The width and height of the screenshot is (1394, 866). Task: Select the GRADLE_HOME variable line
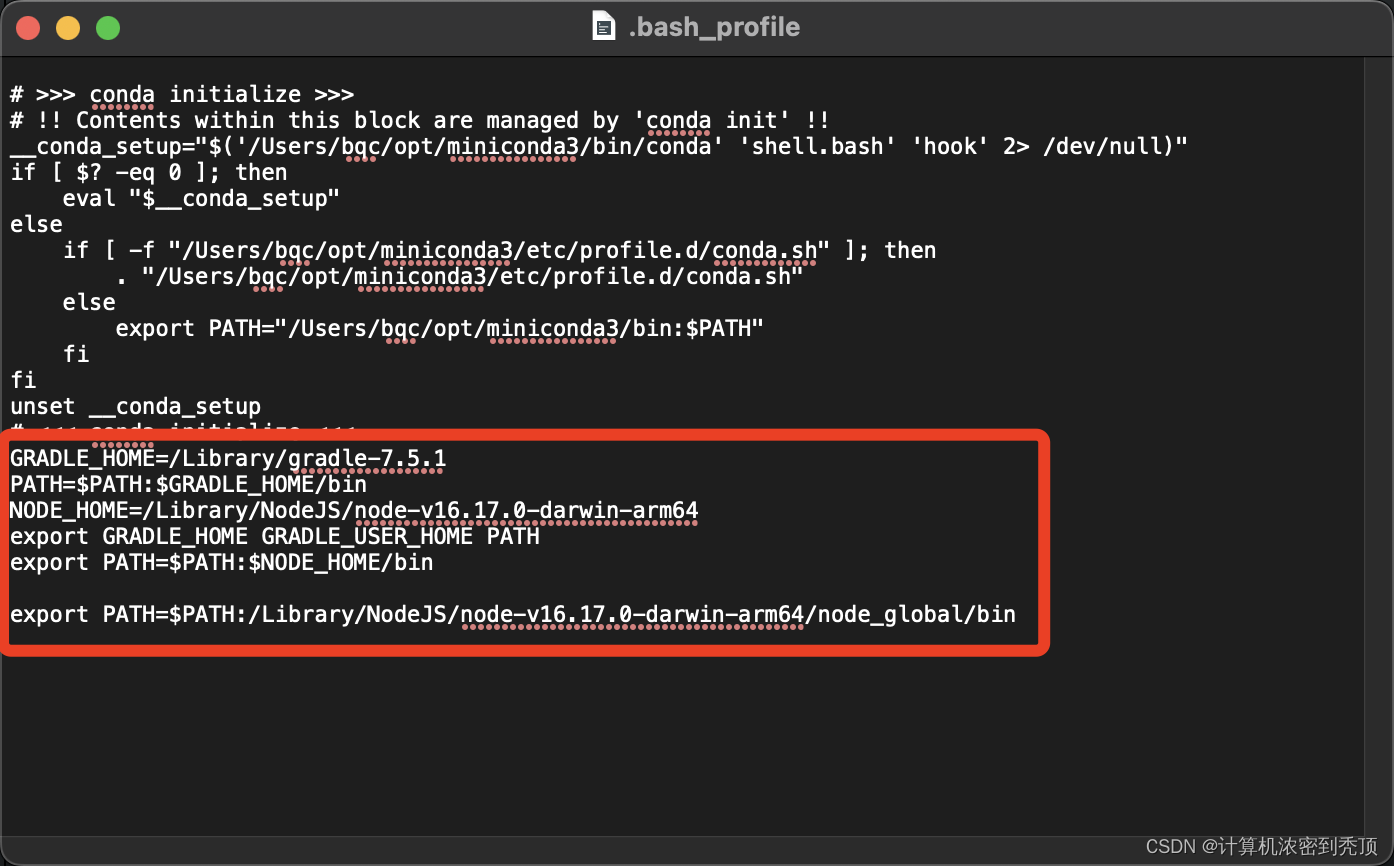225,458
